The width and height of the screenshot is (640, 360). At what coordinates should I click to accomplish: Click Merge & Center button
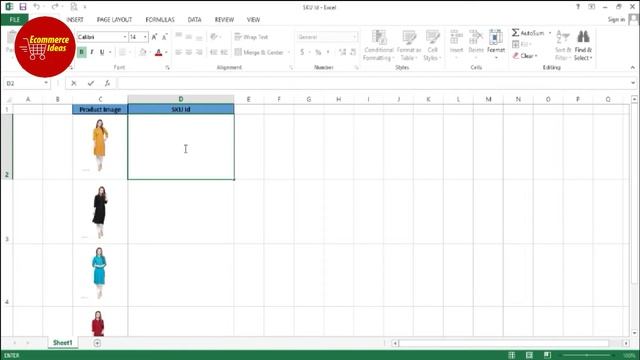pyautogui.click(x=259, y=52)
